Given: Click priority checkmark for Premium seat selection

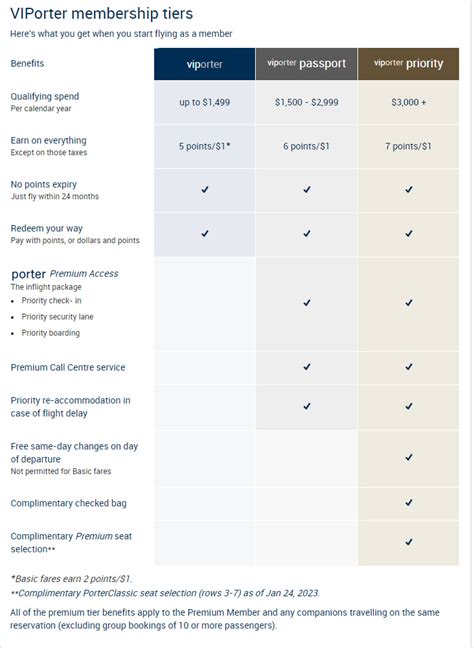Looking at the screenshot, I should (409, 542).
